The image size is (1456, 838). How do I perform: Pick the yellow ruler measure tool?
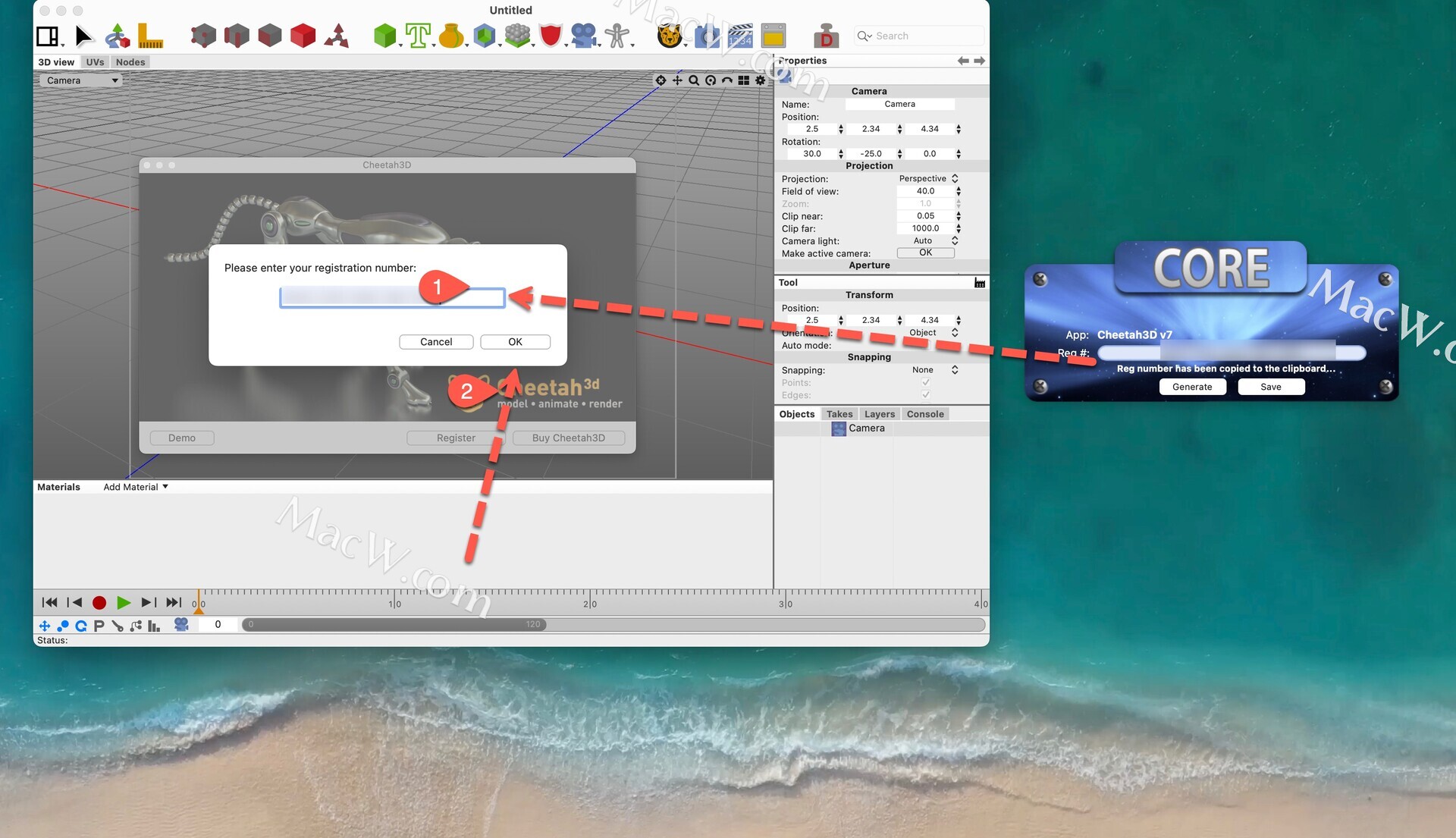pyautogui.click(x=150, y=36)
